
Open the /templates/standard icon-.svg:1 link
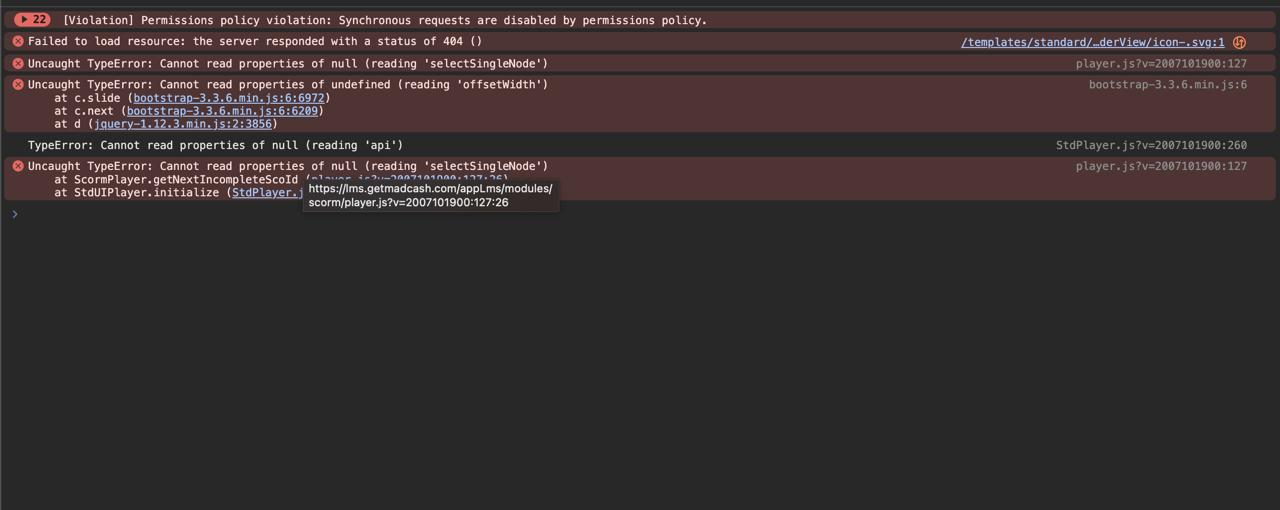pos(1092,42)
